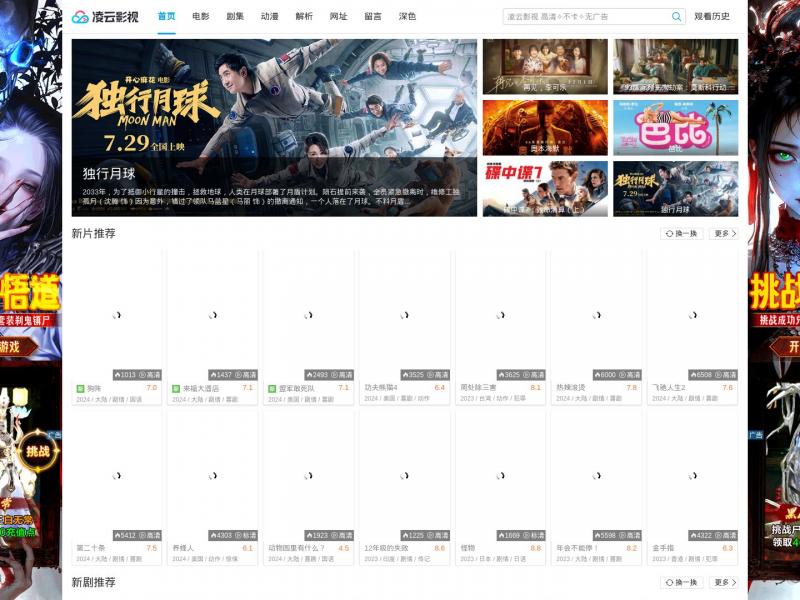Go to the 电影 section
This screenshot has width=800, height=600.
tap(201, 16)
